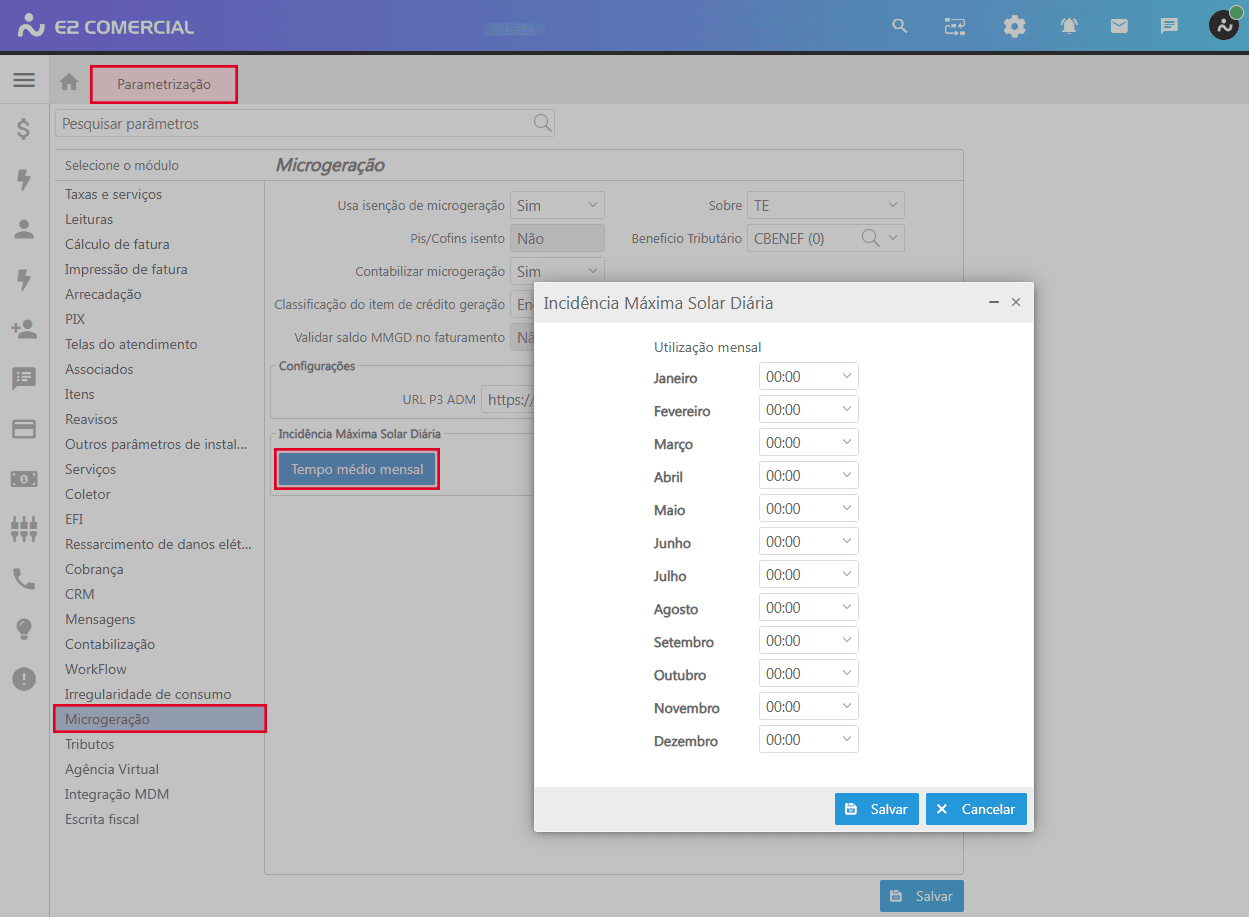Switch to the Parametrização tab
1249x917 pixels.
click(x=164, y=84)
